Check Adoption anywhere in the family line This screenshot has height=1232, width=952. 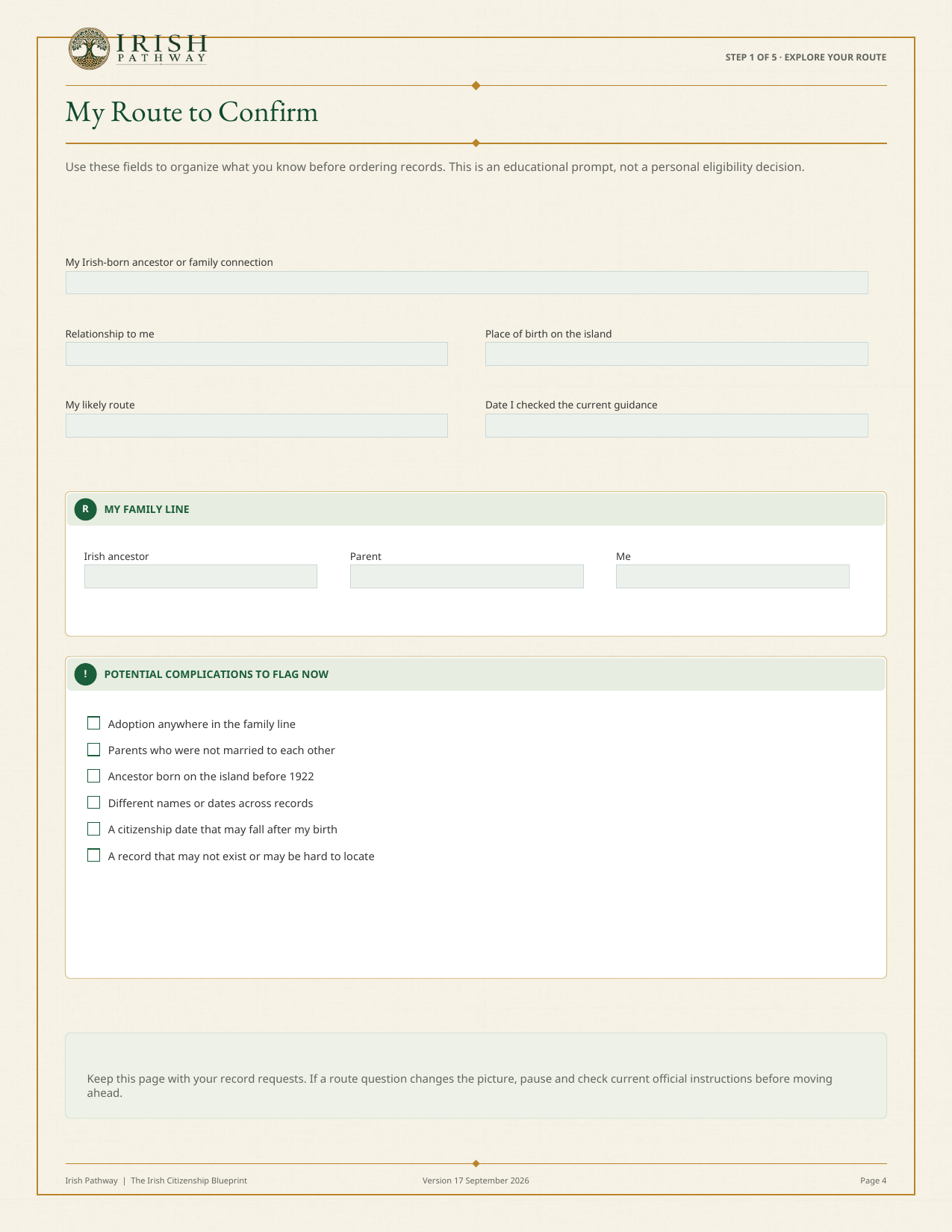(93, 724)
